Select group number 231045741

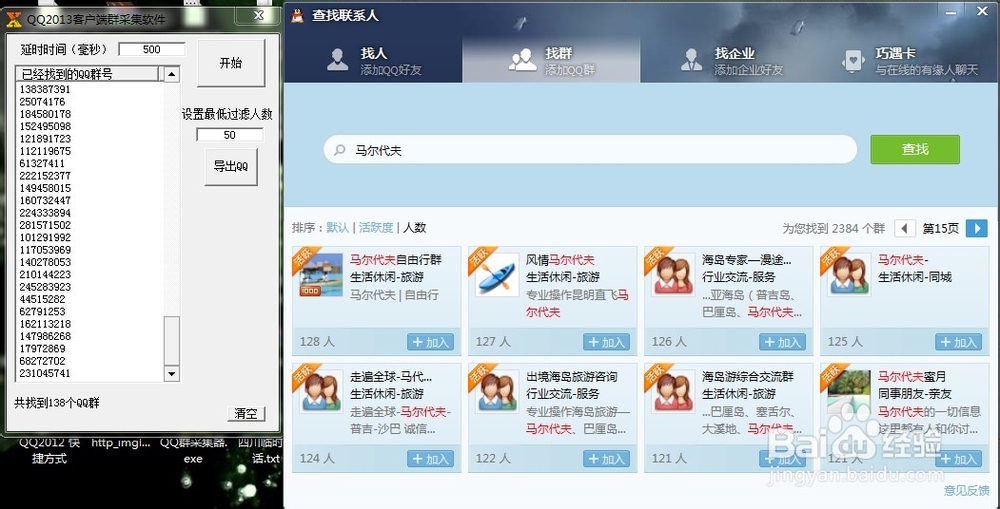(45, 374)
